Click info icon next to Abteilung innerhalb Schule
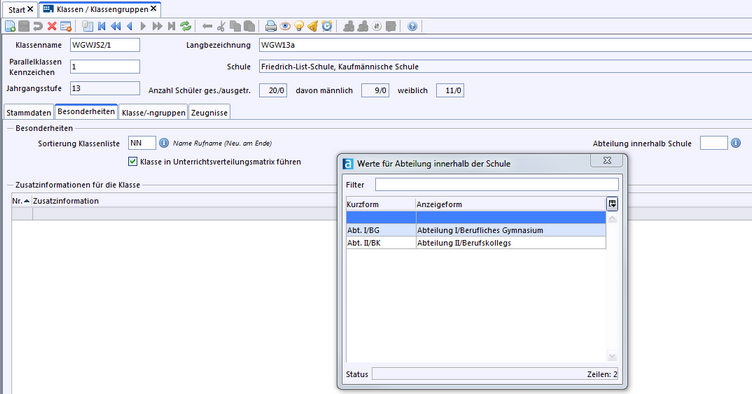The width and height of the screenshot is (752, 394). tap(736, 143)
